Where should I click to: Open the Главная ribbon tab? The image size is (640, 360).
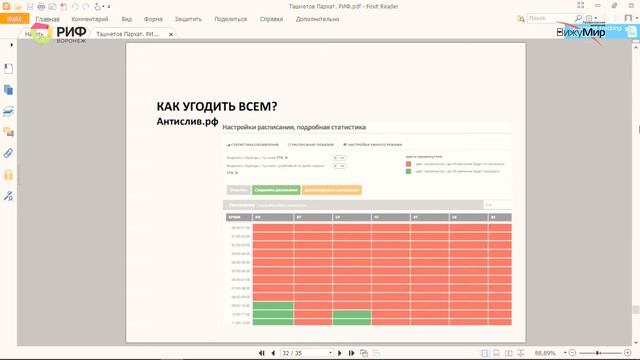click(47, 19)
